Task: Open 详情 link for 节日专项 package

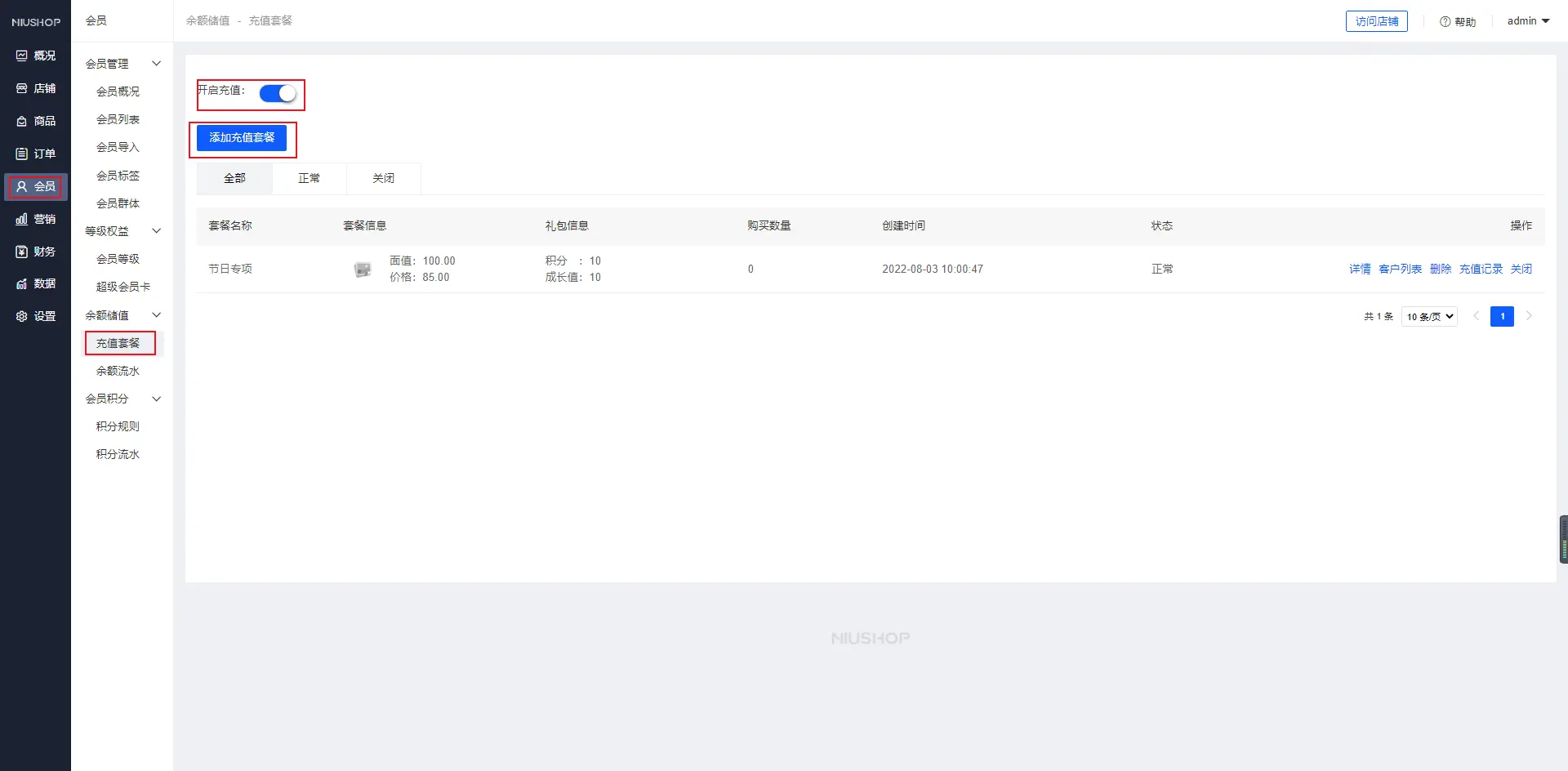Action: click(x=1359, y=269)
